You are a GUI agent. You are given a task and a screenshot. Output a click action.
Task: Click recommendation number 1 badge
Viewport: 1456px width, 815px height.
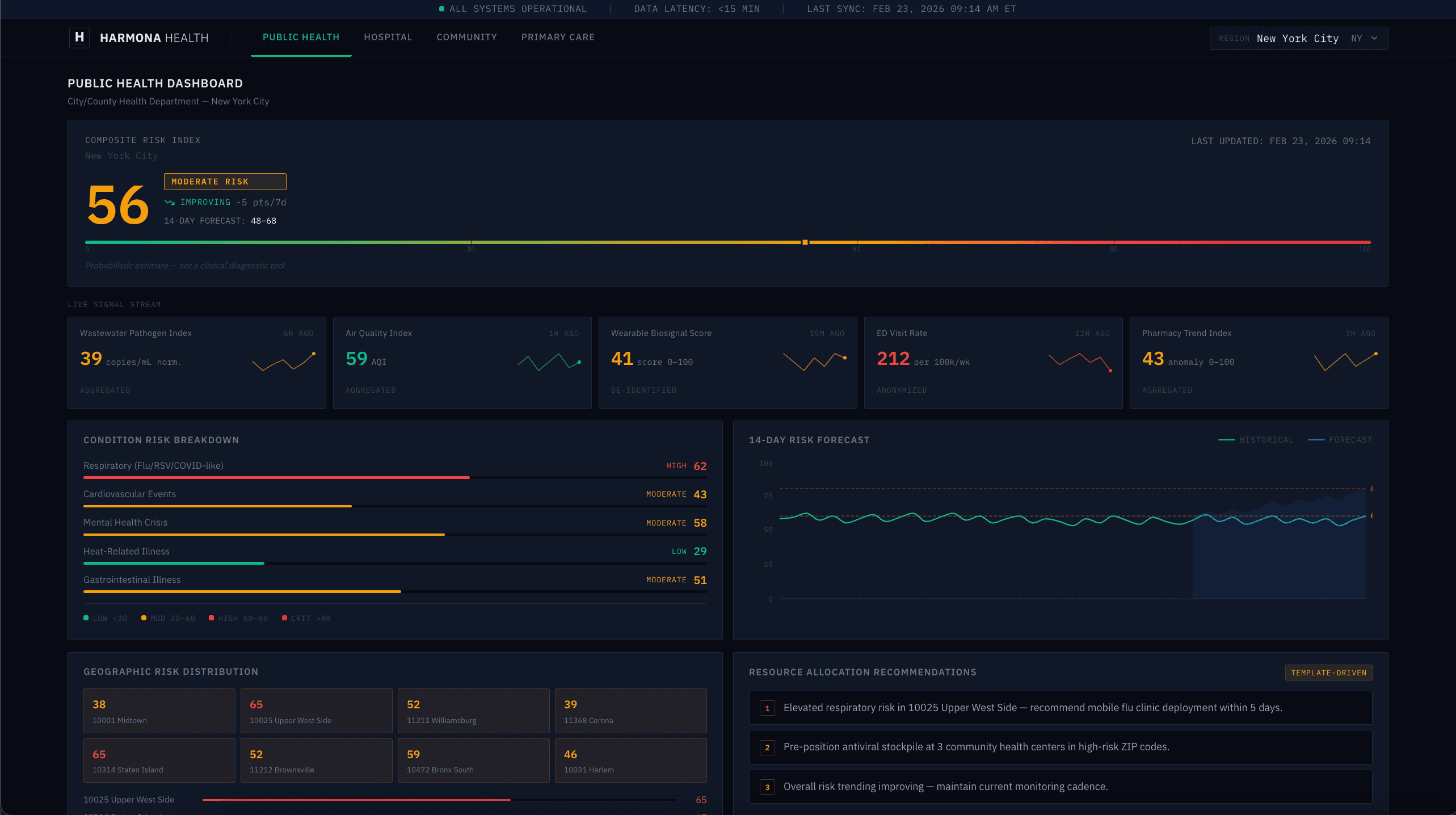point(767,708)
